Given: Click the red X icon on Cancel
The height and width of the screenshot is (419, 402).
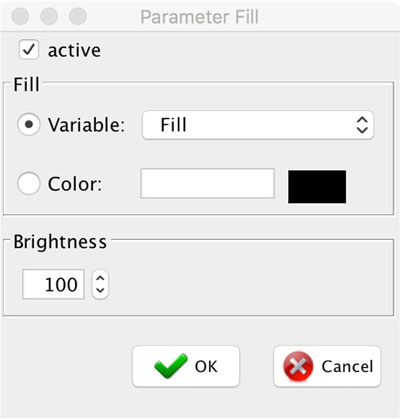Looking at the screenshot, I should coord(298,366).
